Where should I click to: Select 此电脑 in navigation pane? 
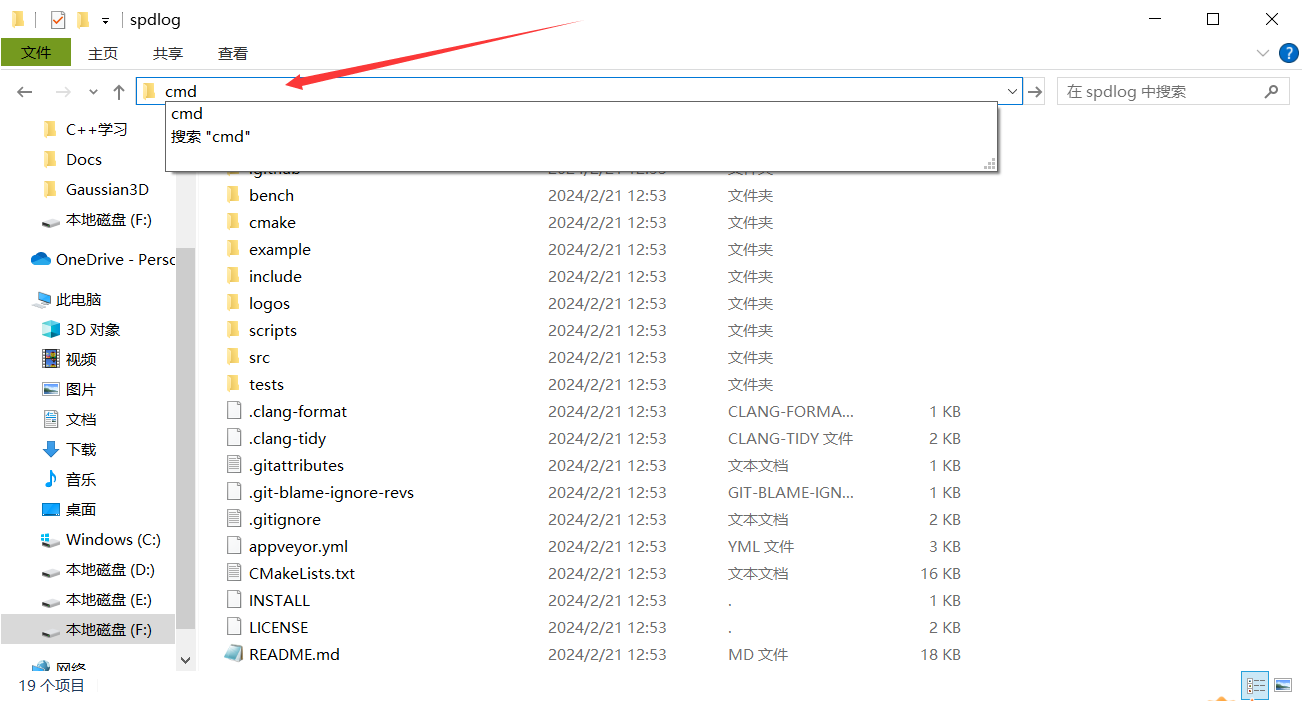tap(78, 300)
